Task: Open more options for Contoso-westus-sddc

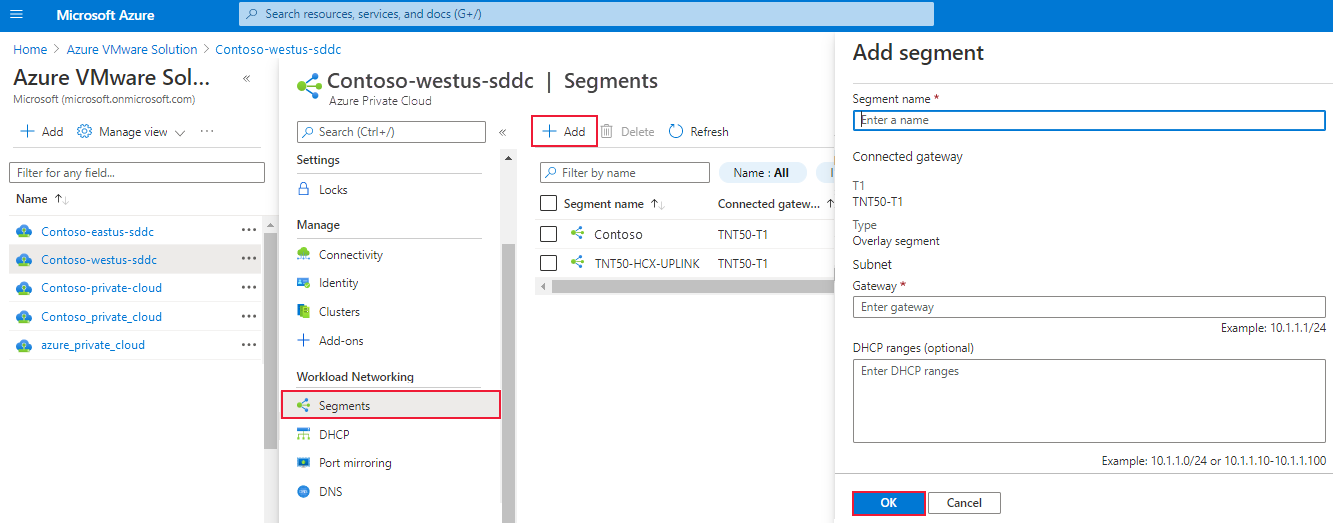Action: [249, 259]
